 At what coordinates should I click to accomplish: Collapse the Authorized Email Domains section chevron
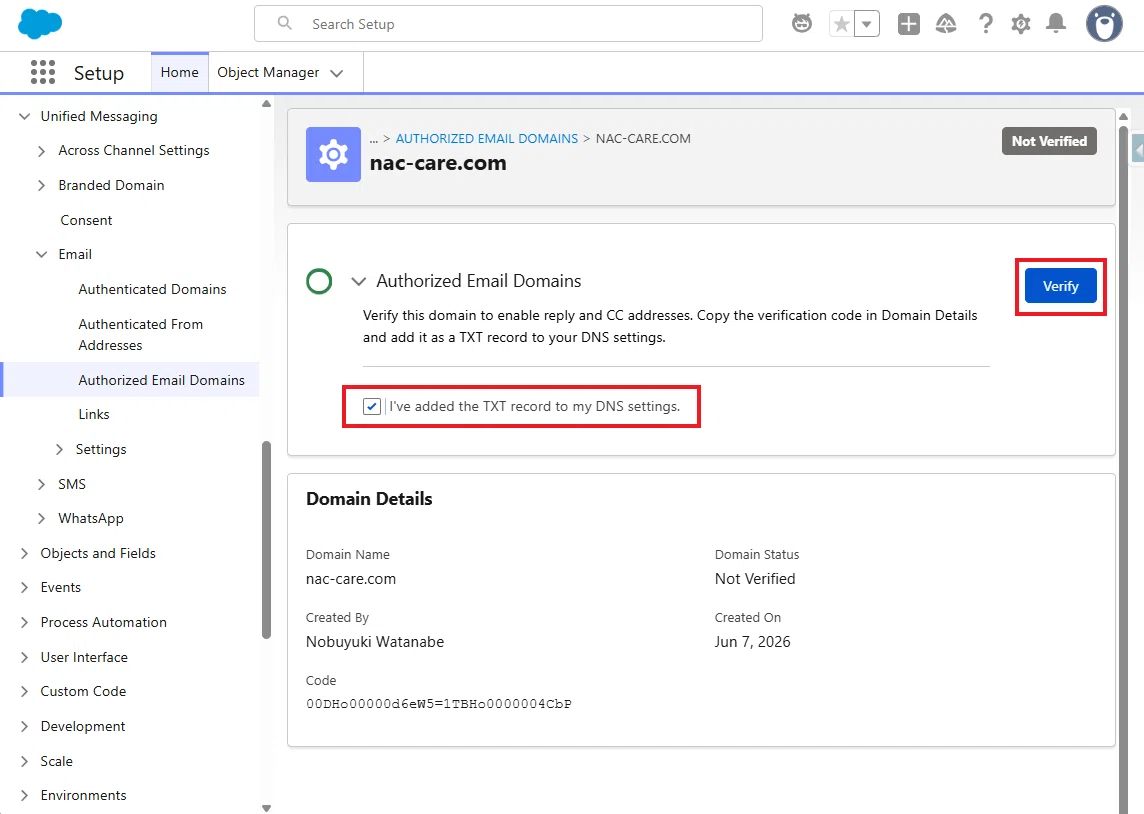point(358,281)
